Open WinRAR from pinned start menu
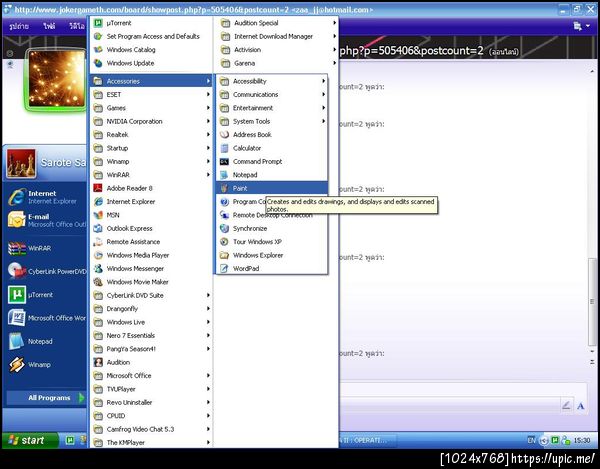The image size is (600, 469). (x=46, y=248)
